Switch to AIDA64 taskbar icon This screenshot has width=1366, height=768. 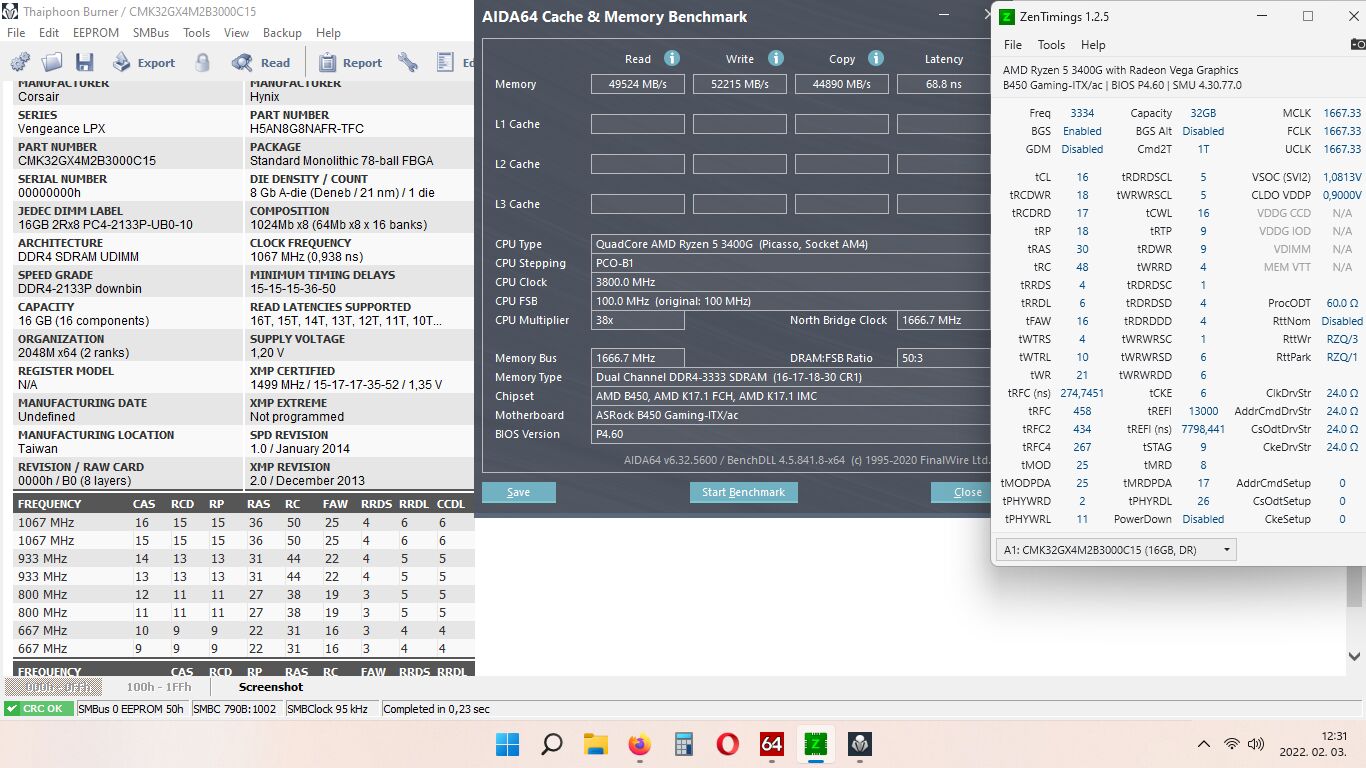click(x=772, y=744)
